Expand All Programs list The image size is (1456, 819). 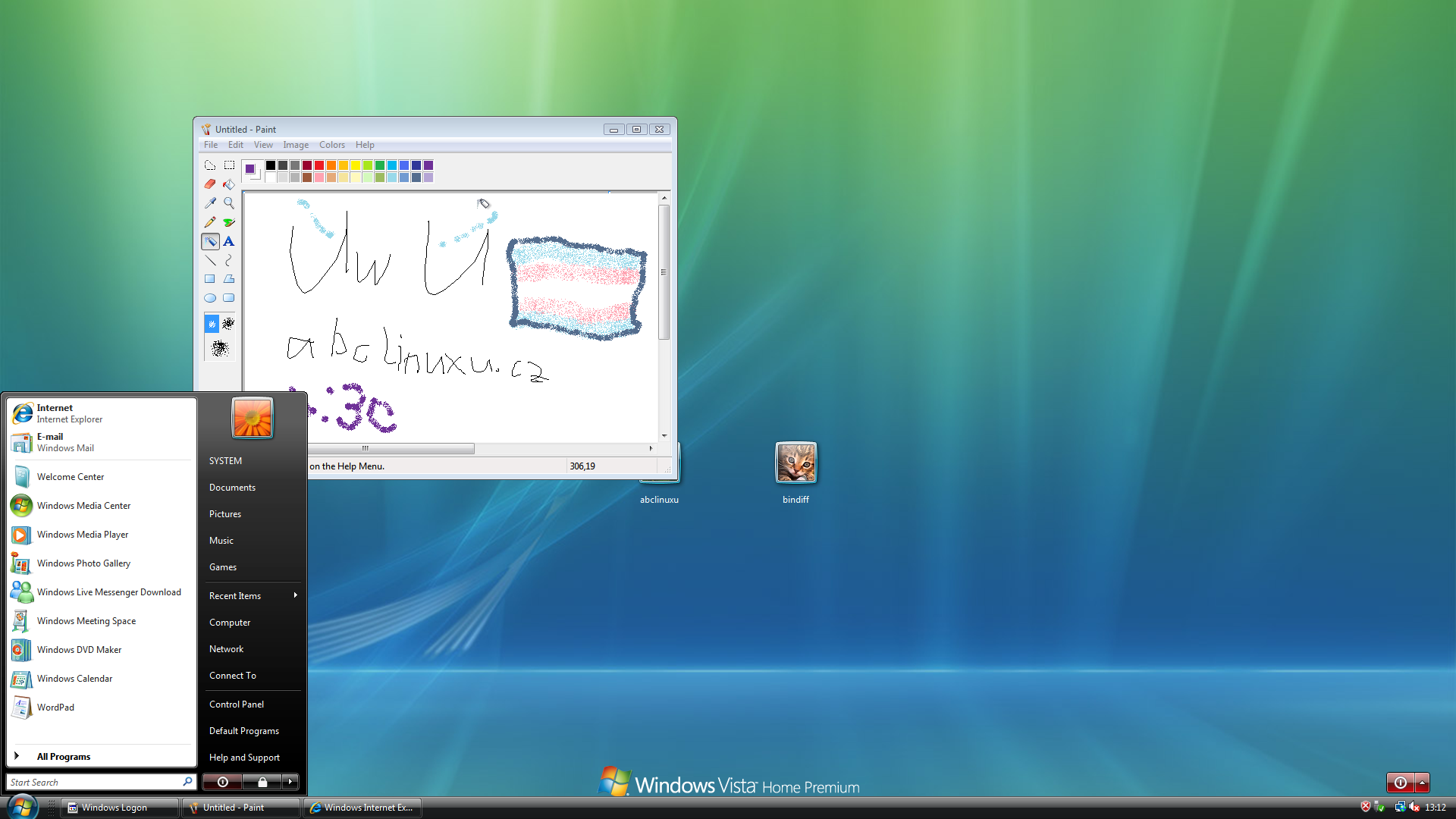pyautogui.click(x=63, y=756)
